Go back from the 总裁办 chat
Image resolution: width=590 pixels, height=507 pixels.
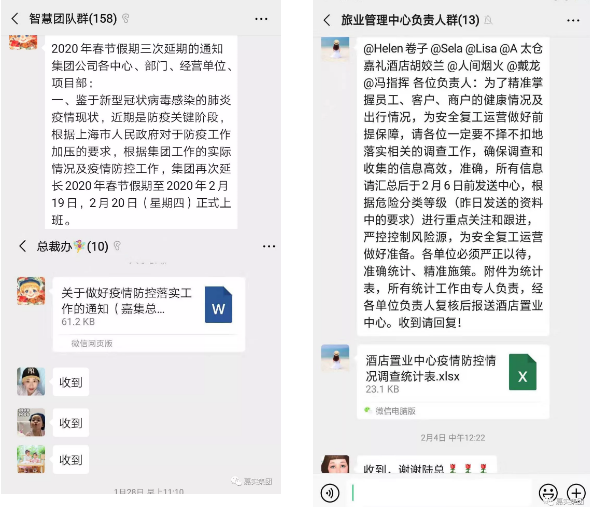tap(23, 246)
